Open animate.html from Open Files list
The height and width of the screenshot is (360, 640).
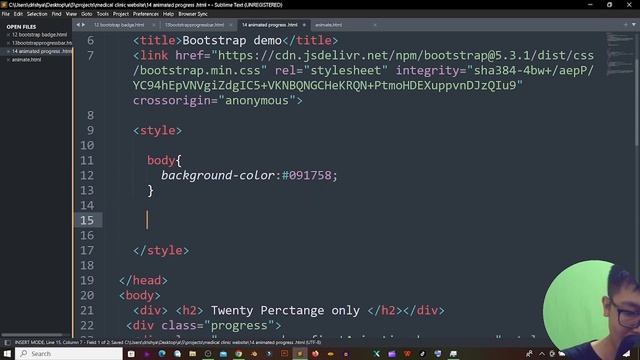click(x=27, y=60)
